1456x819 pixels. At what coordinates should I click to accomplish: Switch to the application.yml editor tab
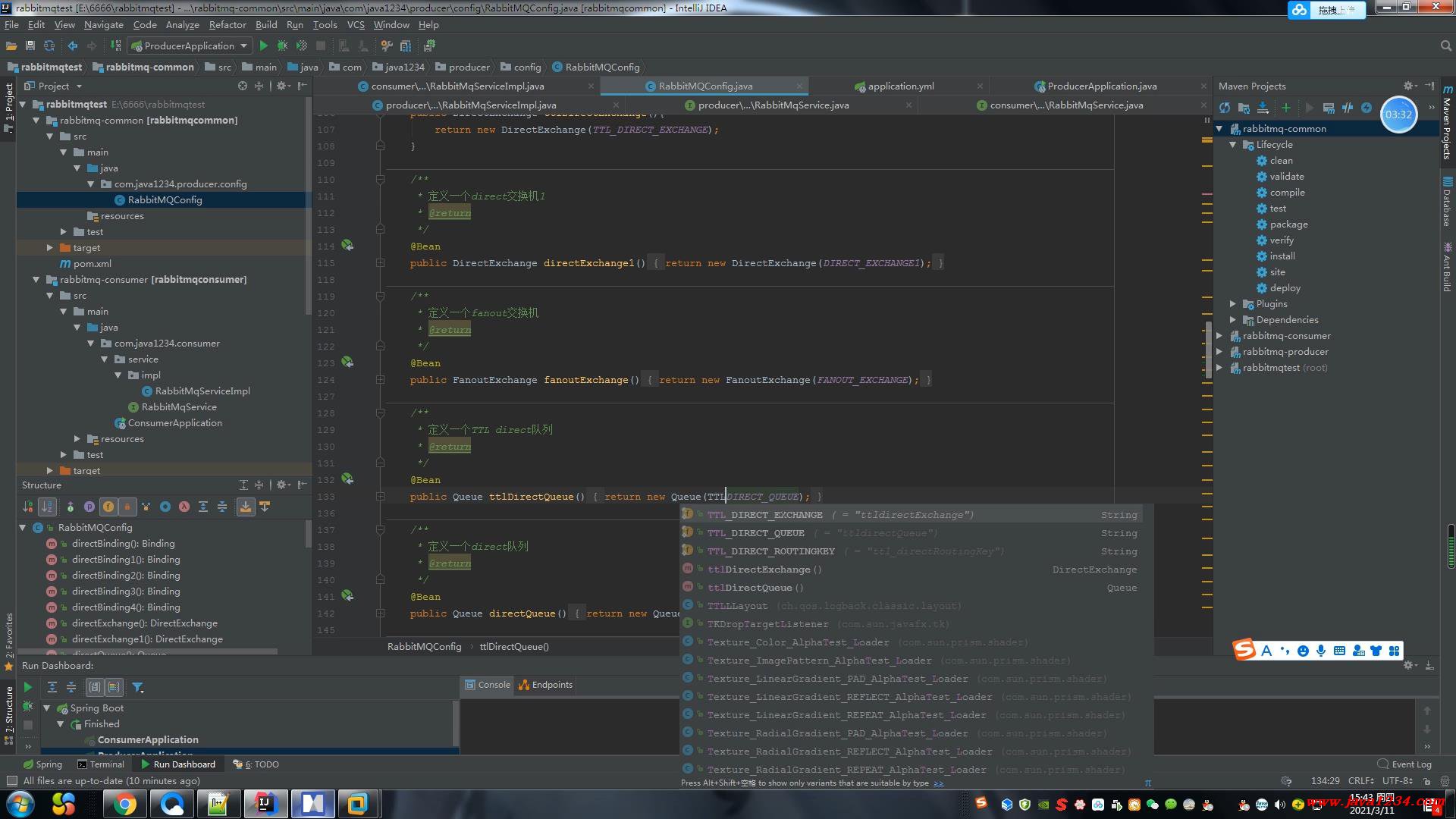click(901, 86)
